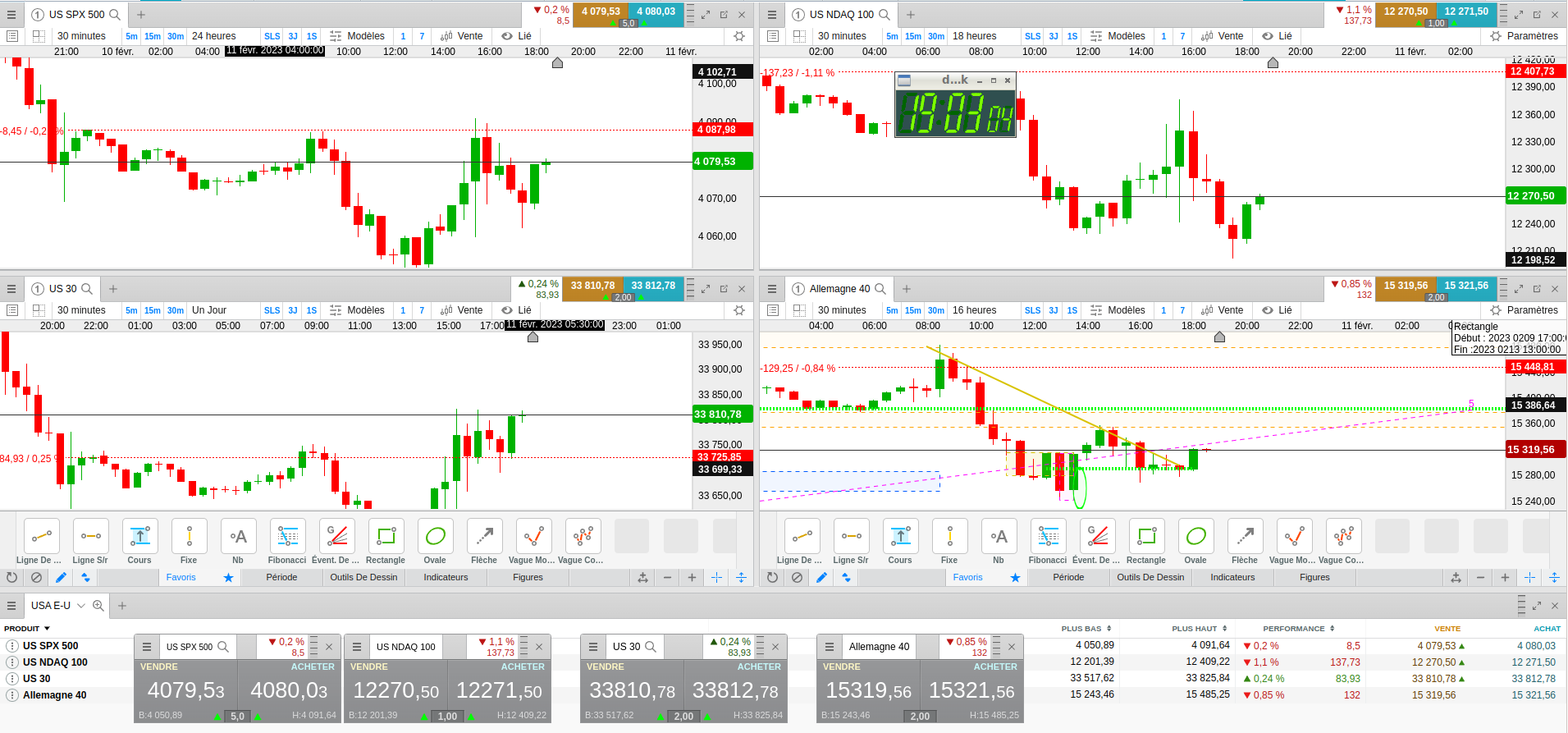Image resolution: width=1568 pixels, height=733 pixels.
Task: Click the timeline marker on US NDAQ 100 time axis
Action: coord(1273,63)
